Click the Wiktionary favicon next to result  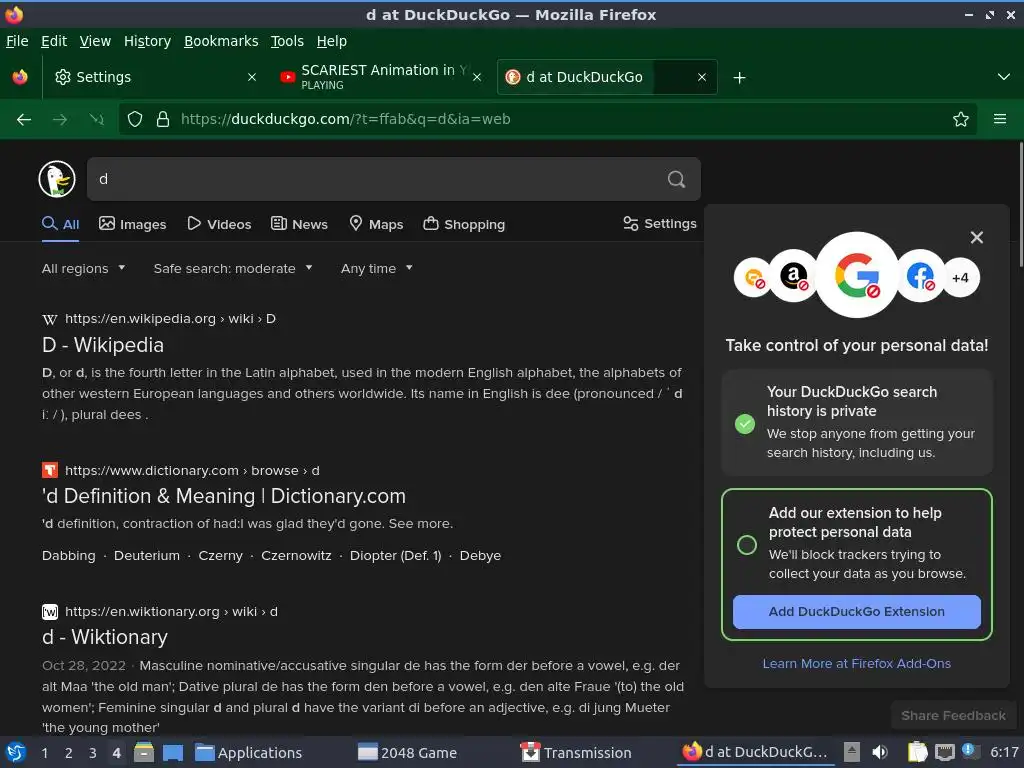tap(50, 612)
